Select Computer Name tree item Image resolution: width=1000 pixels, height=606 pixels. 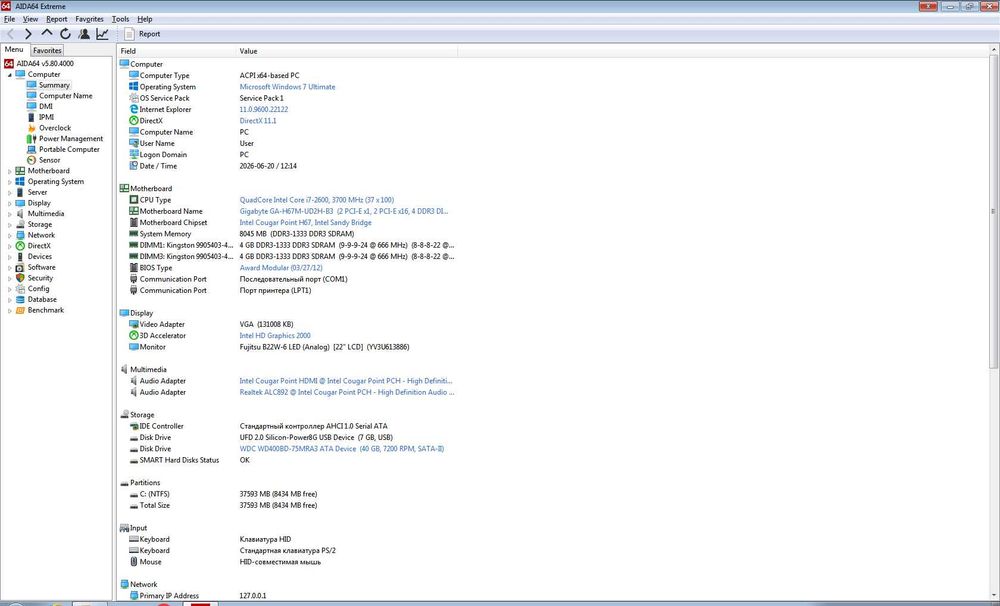coord(65,96)
